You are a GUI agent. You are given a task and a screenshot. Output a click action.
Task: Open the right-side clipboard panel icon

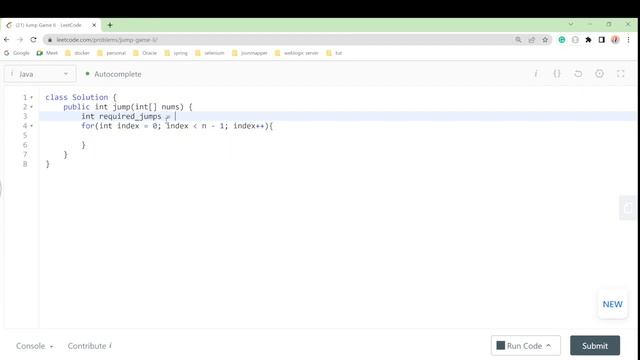tap(628, 208)
